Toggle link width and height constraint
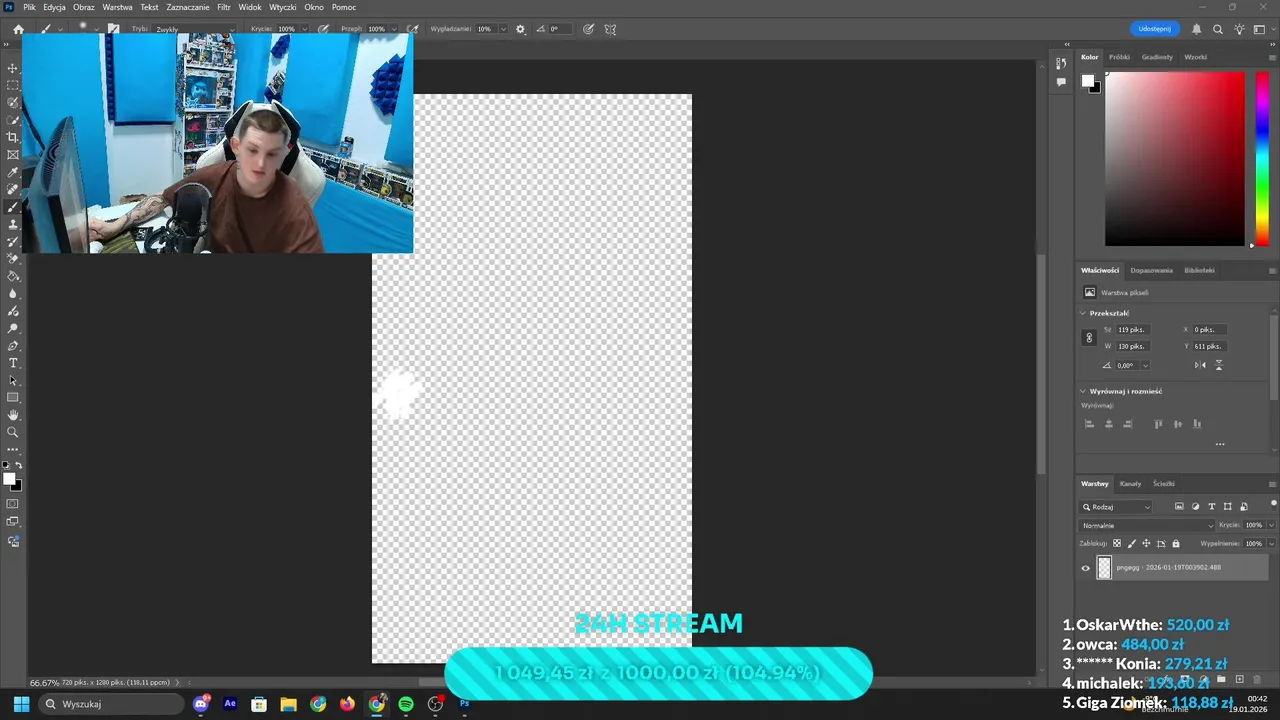The height and width of the screenshot is (720, 1280). coord(1089,337)
